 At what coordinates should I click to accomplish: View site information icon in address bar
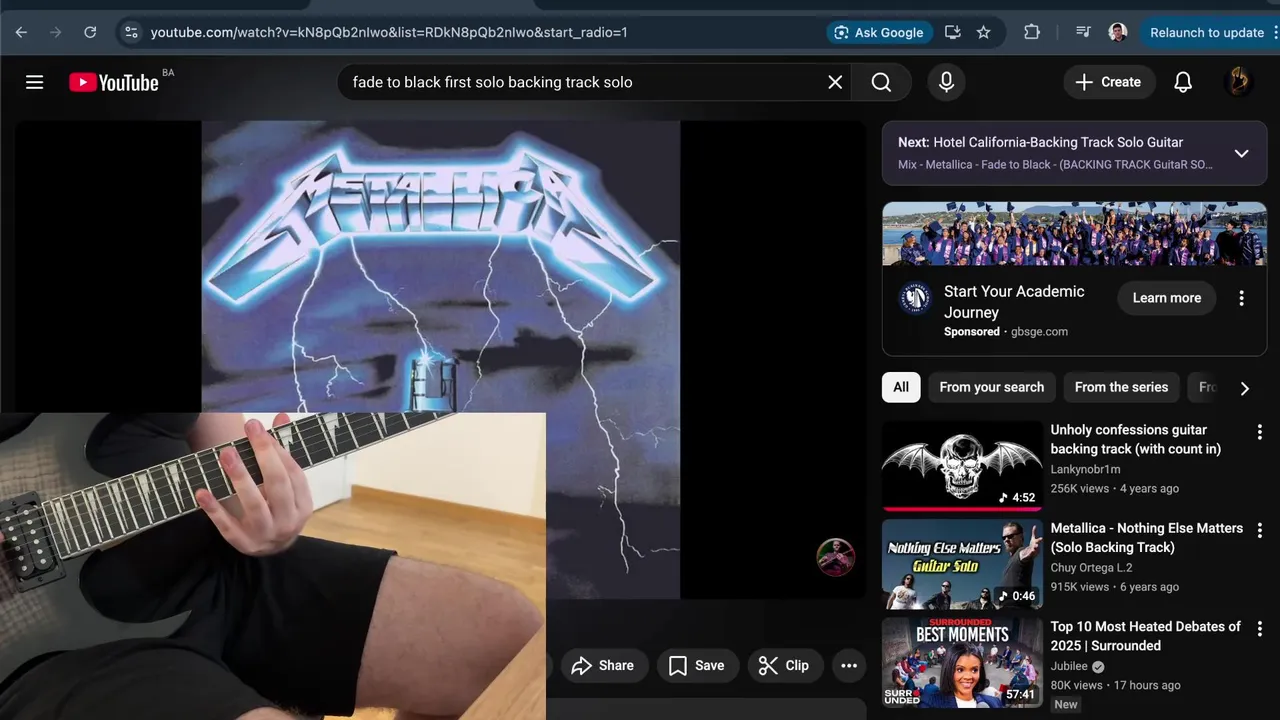coord(131,32)
